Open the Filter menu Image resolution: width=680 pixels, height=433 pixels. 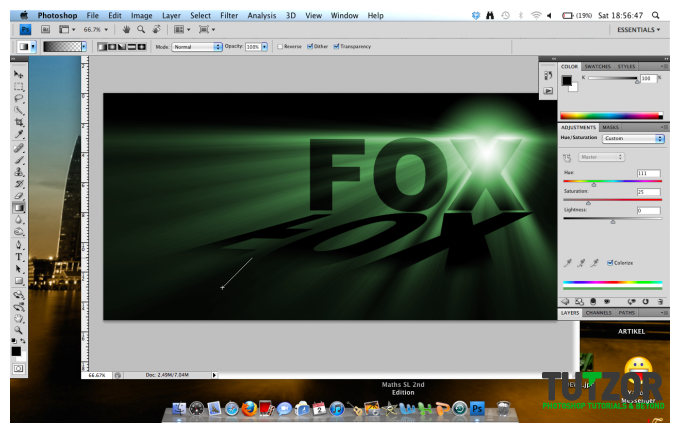click(x=229, y=16)
